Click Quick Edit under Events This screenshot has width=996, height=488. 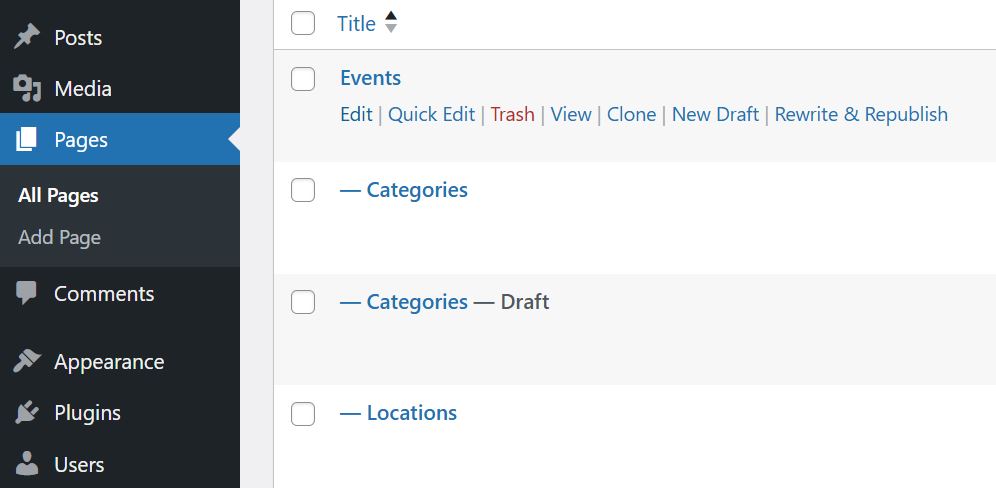click(431, 114)
